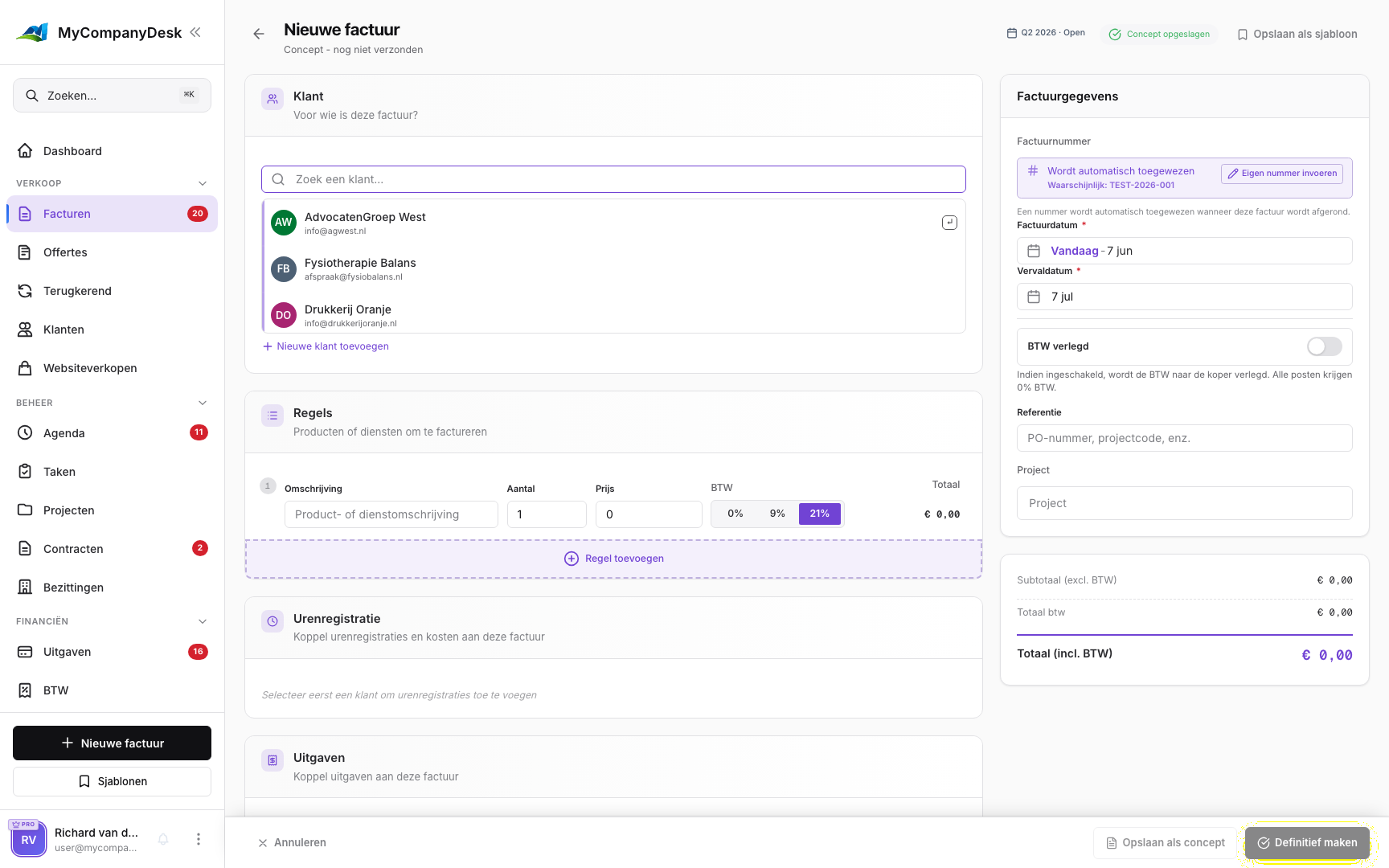Click into the Zoek een klant field
Viewport: 1389px width, 868px height.
(x=613, y=179)
